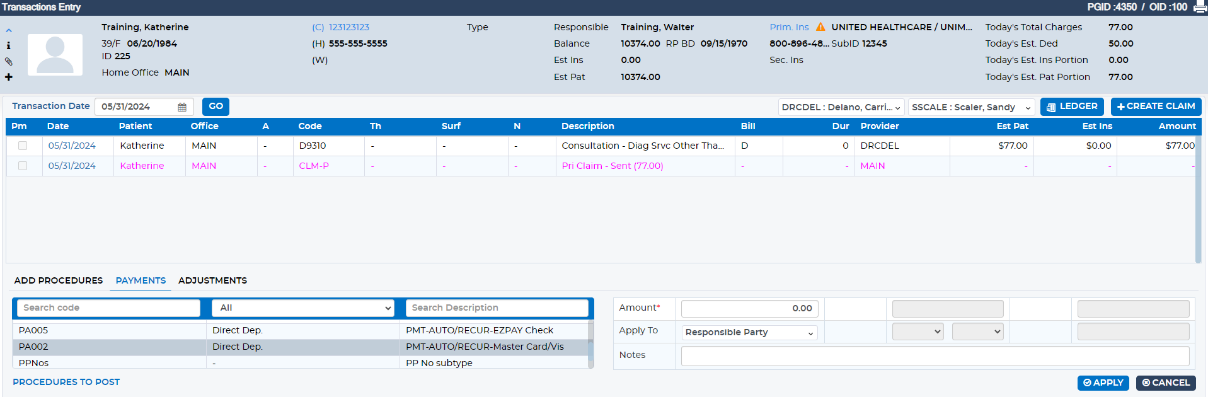Viewport: 1208px width, 397px height.
Task: Open the SSCALE : Scaler, Sandy dropdown
Action: pos(971,107)
